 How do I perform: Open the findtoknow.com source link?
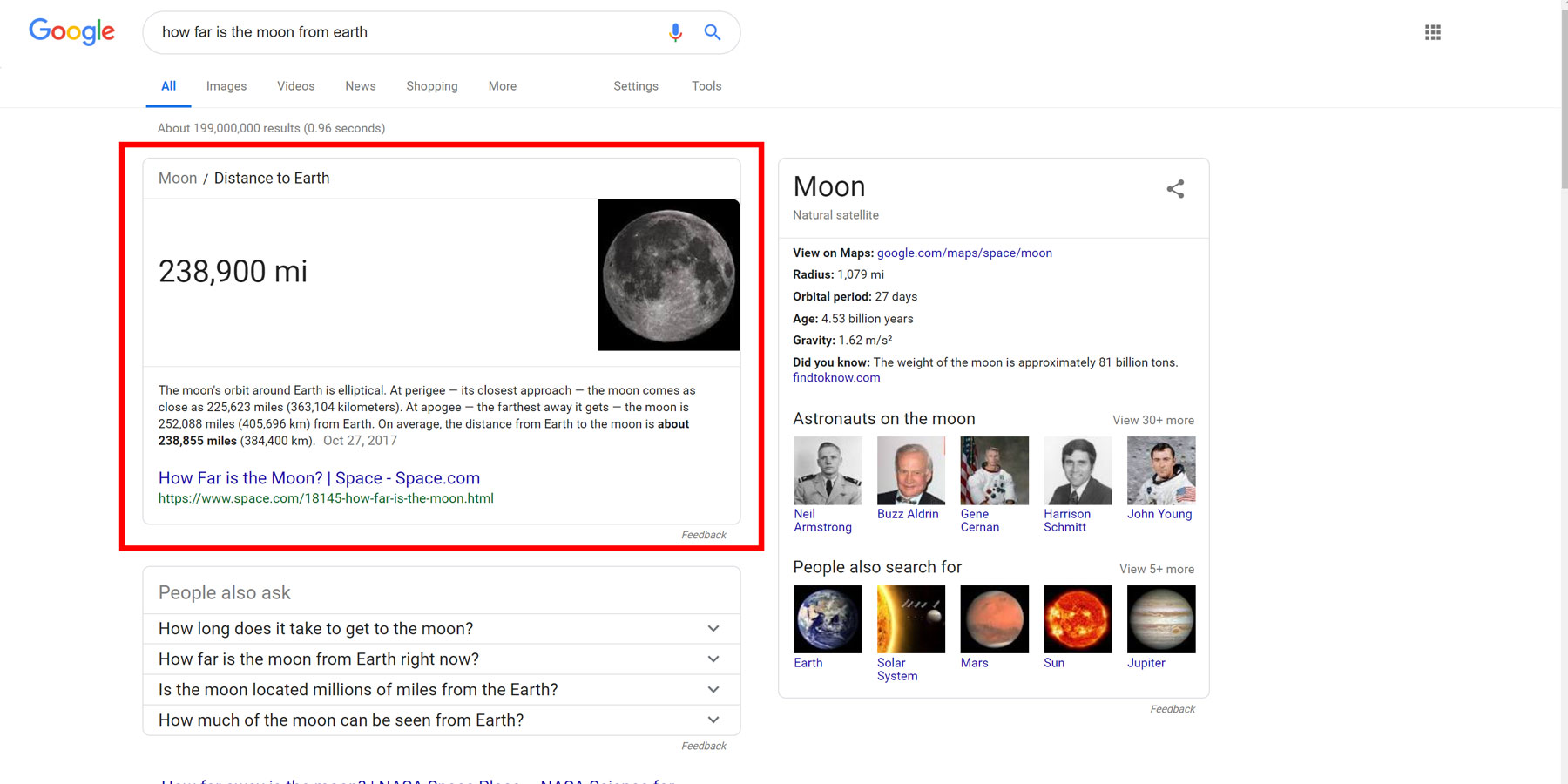836,377
